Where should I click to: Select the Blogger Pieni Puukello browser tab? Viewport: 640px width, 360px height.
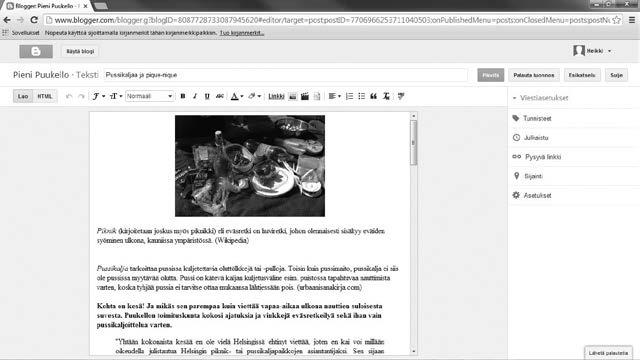[x=46, y=6]
